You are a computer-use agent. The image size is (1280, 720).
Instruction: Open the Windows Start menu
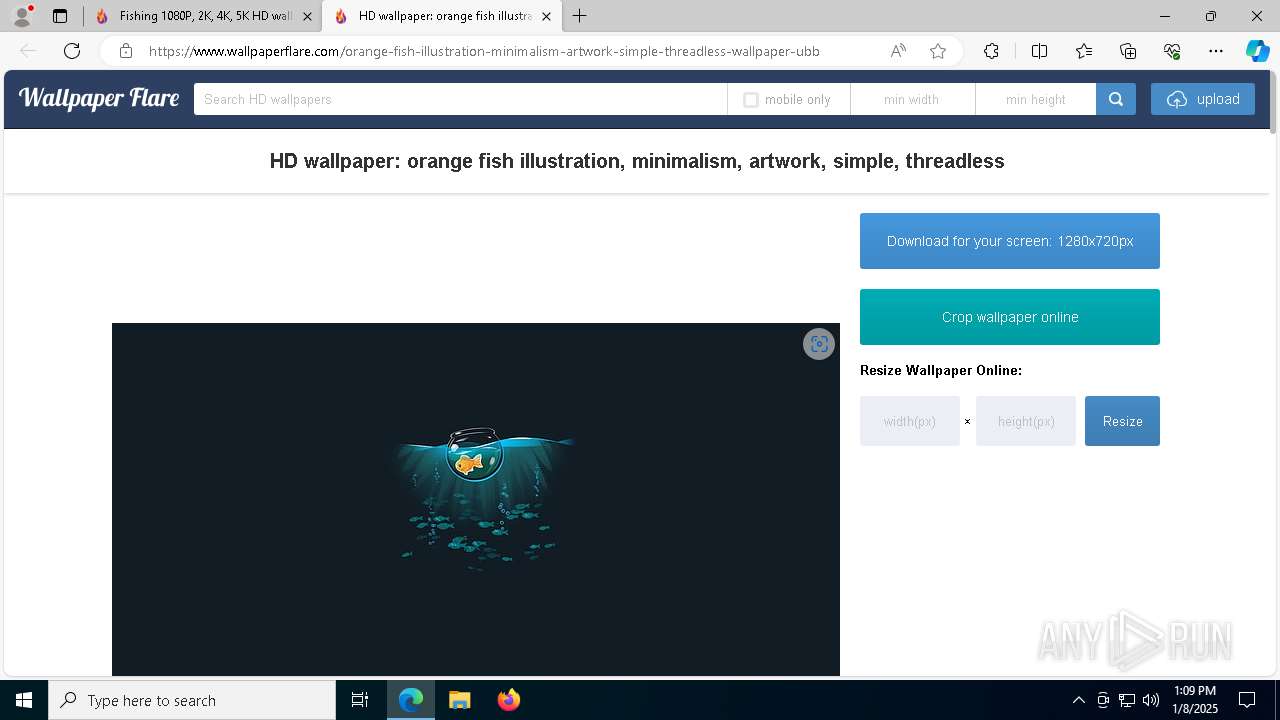pyautogui.click(x=24, y=700)
